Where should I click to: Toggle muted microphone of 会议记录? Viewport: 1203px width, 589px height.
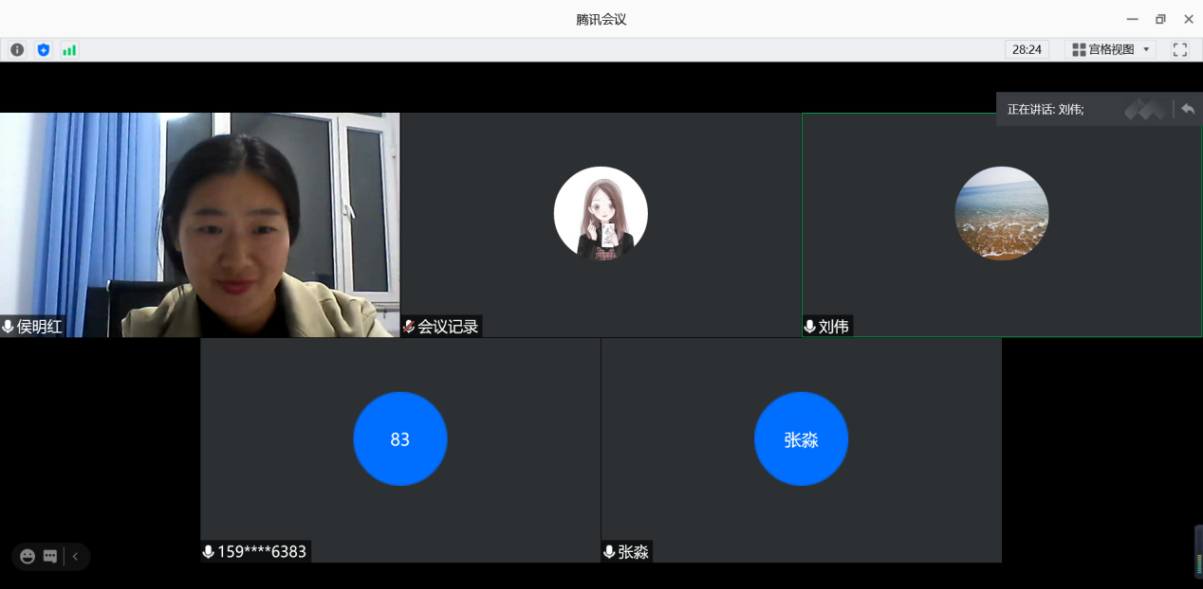pyautogui.click(x=409, y=327)
